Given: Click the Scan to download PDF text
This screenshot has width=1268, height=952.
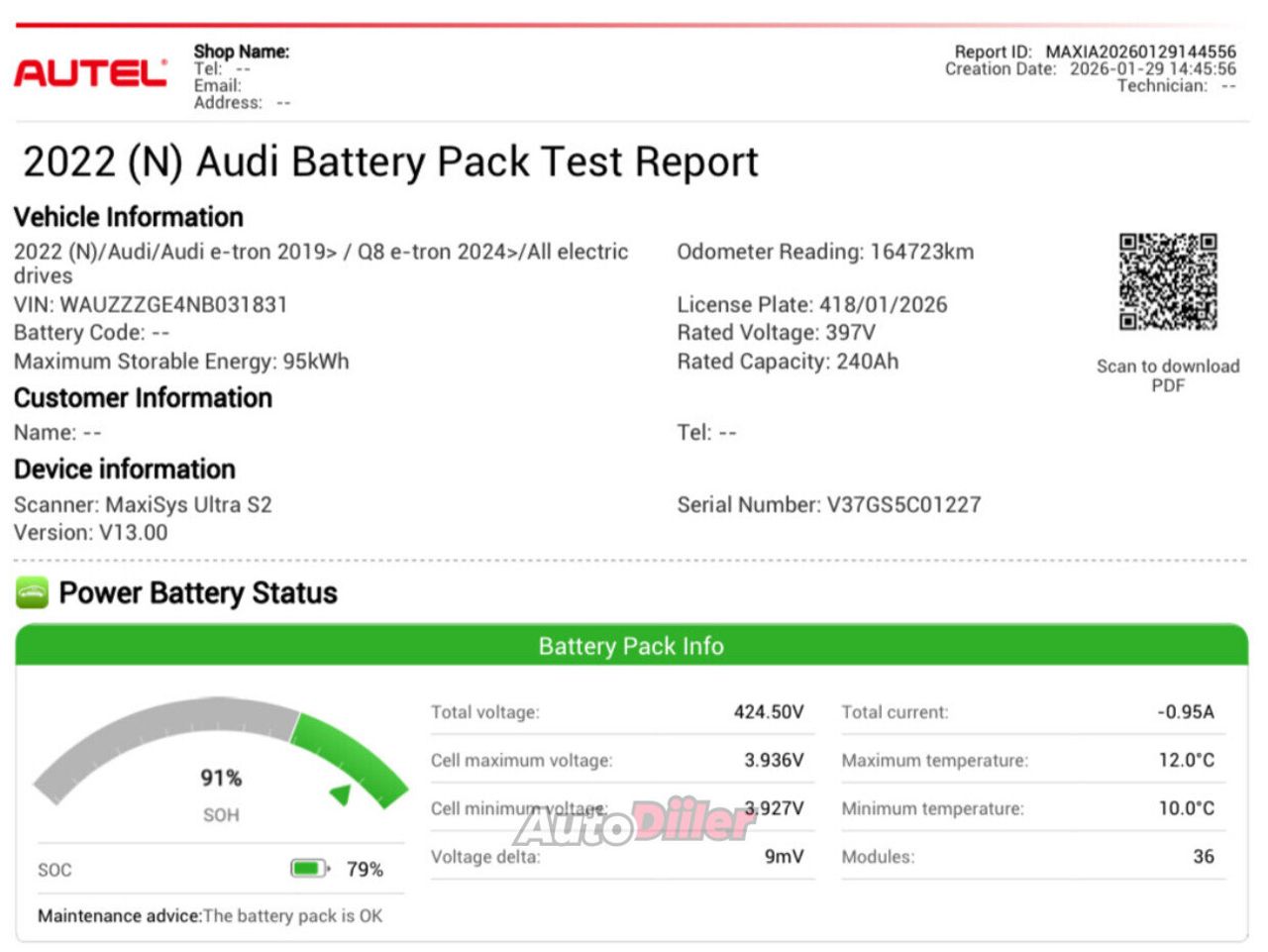Looking at the screenshot, I should coord(1167,375).
